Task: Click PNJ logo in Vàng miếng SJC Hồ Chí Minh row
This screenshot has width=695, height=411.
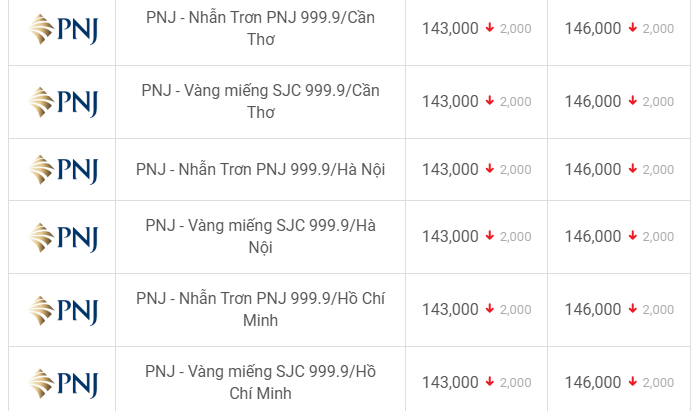Action: pos(62,384)
